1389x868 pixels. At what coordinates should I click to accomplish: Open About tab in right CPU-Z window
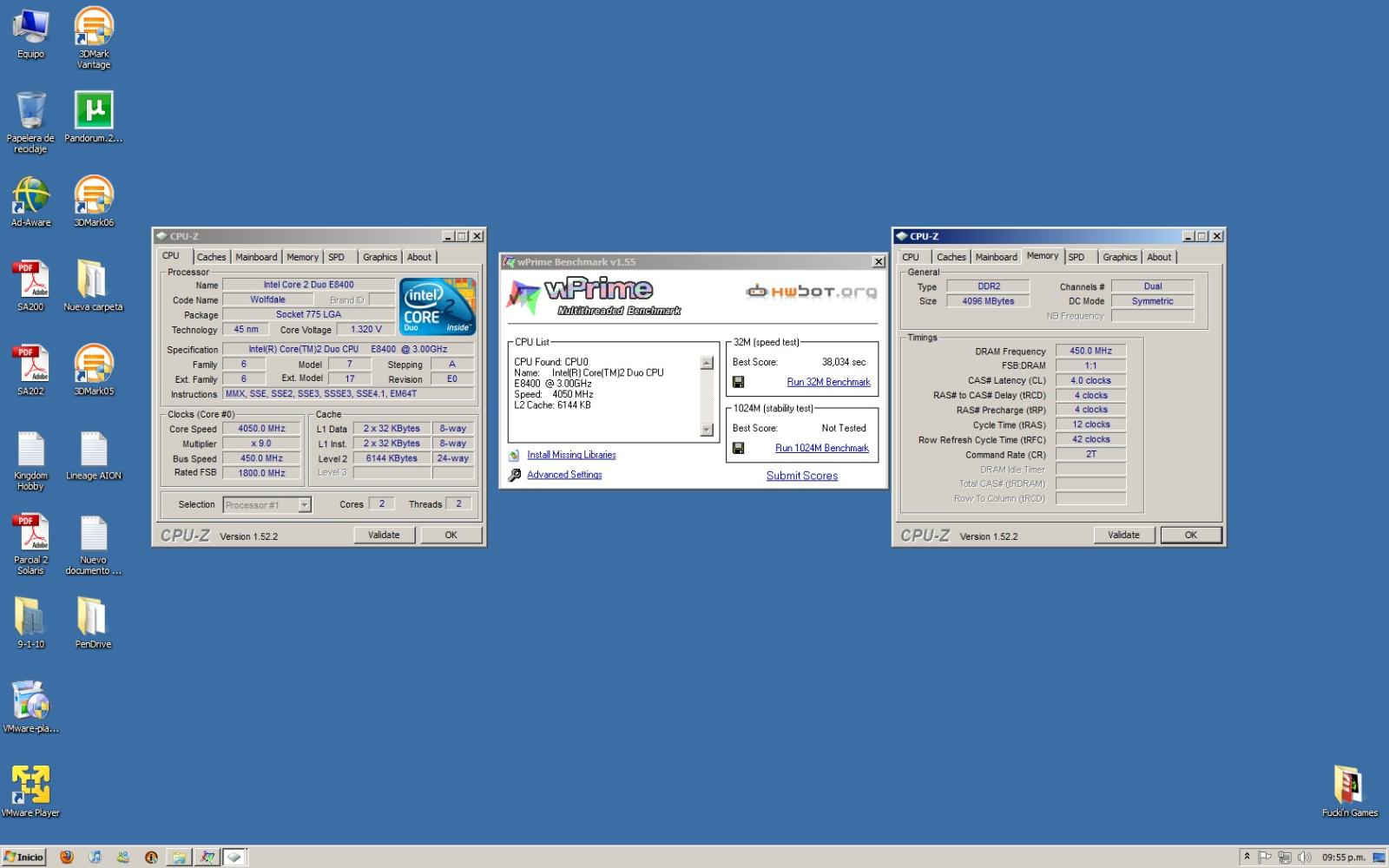pos(1159,257)
